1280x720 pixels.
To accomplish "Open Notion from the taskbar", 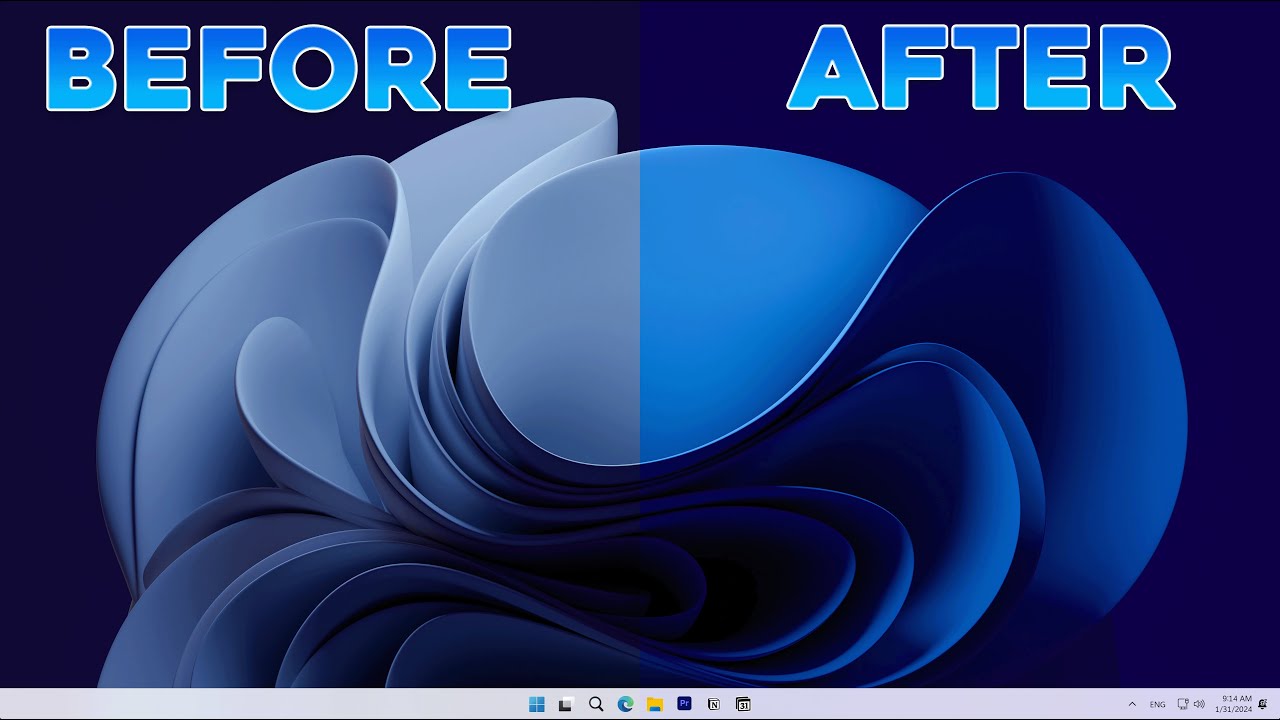I will [x=714, y=704].
